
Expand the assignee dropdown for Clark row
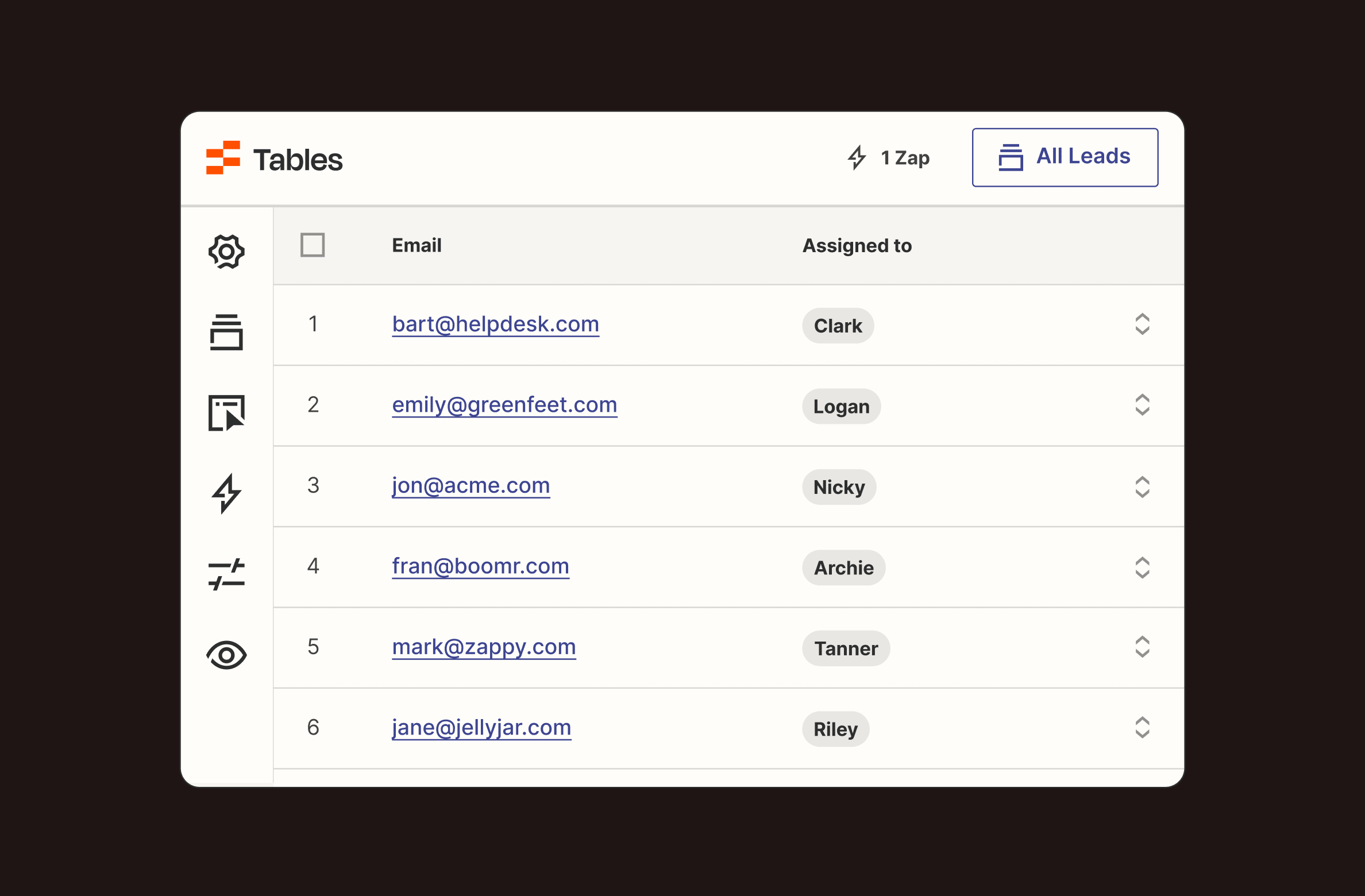1142,325
